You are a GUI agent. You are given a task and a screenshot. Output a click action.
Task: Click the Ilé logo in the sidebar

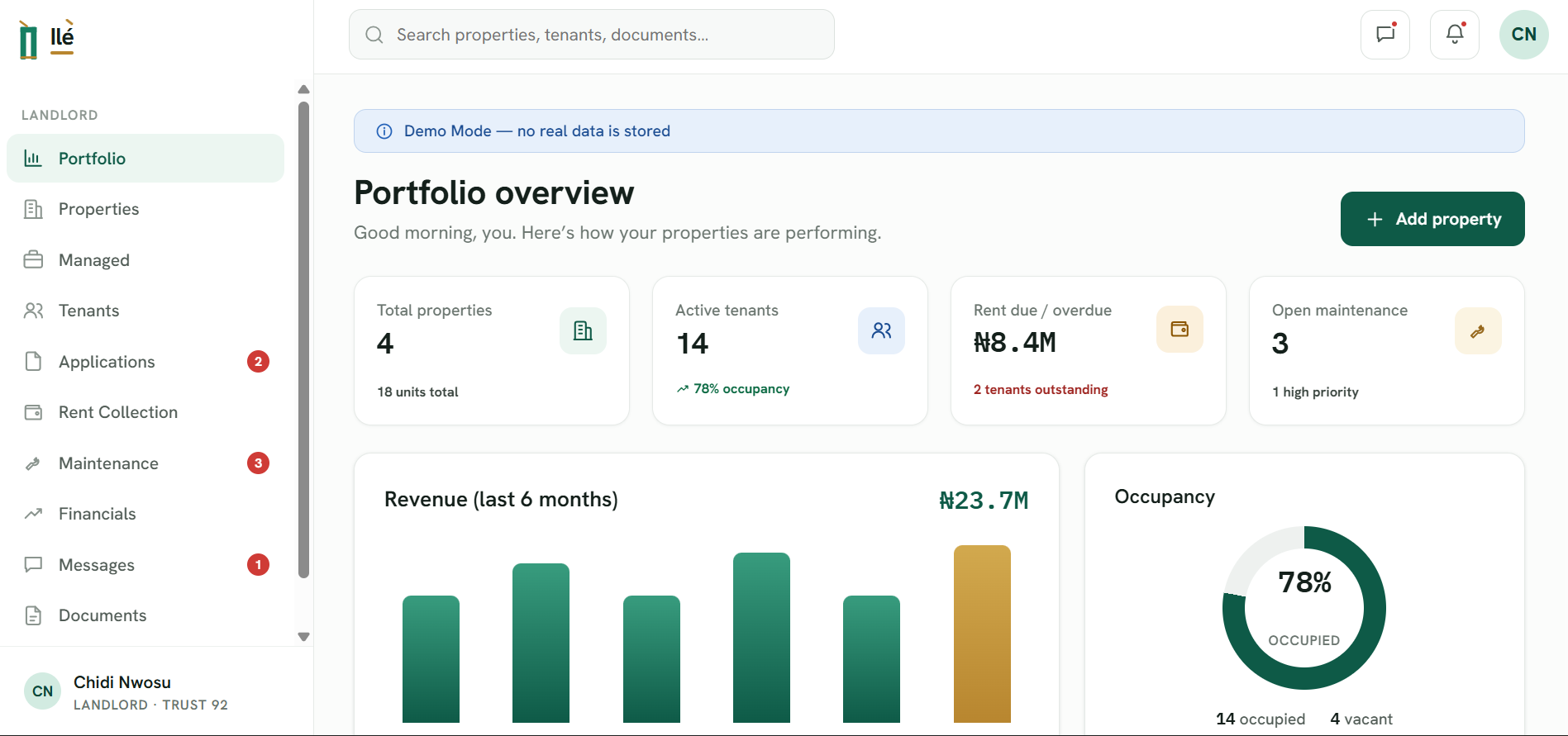(46, 39)
